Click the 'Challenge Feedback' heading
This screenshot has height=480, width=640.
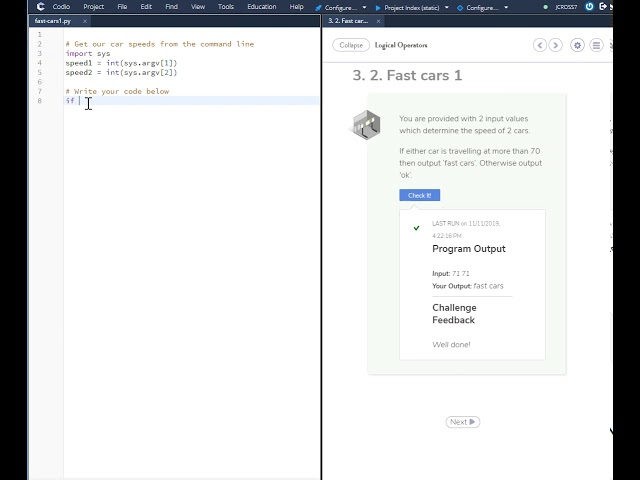(x=454, y=313)
